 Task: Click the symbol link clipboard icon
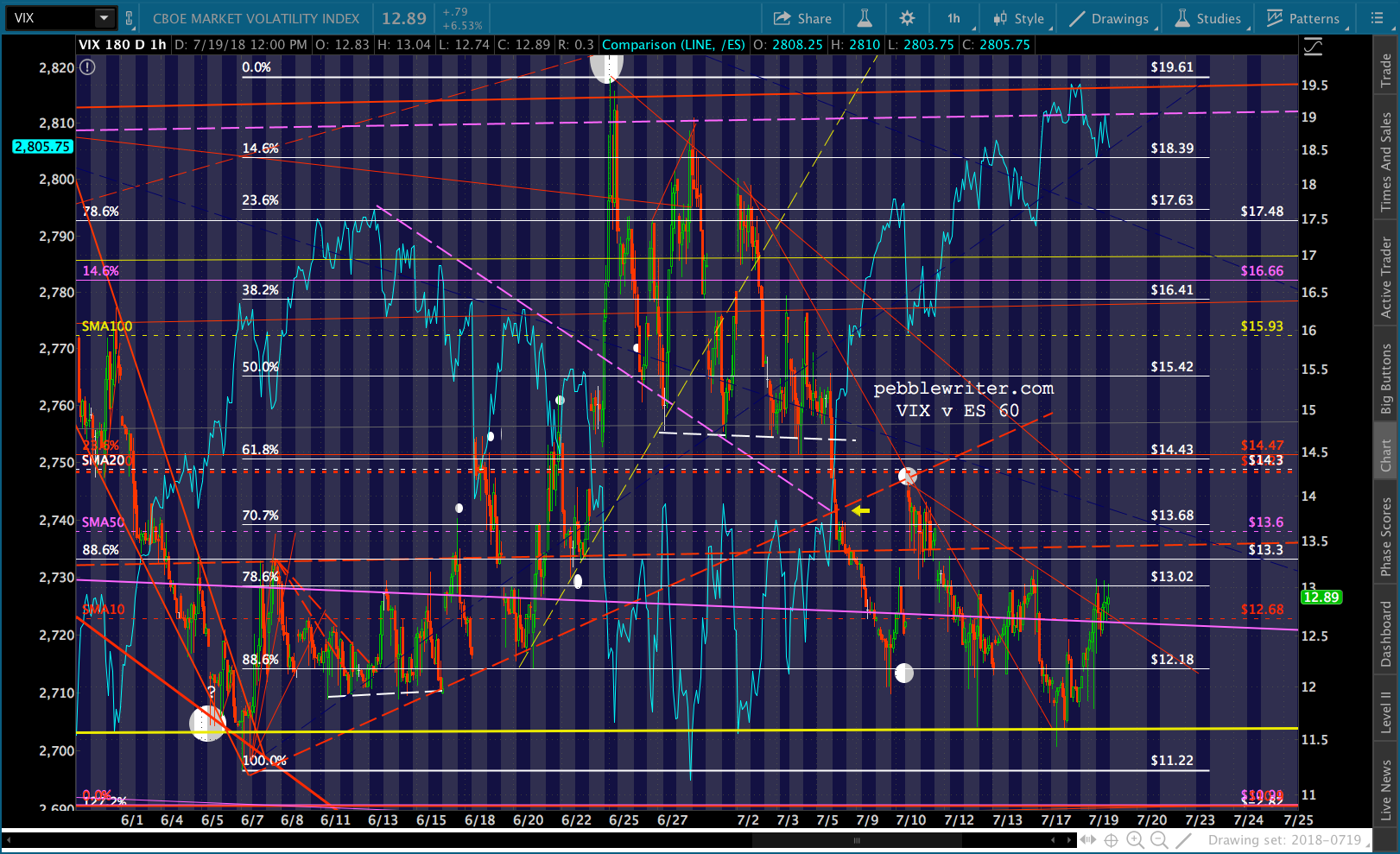[x=130, y=18]
